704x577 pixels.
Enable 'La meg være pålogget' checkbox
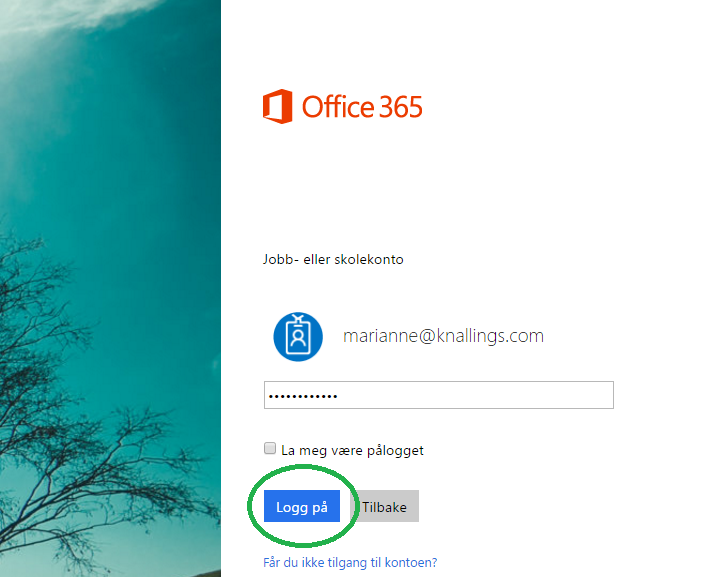click(x=270, y=448)
